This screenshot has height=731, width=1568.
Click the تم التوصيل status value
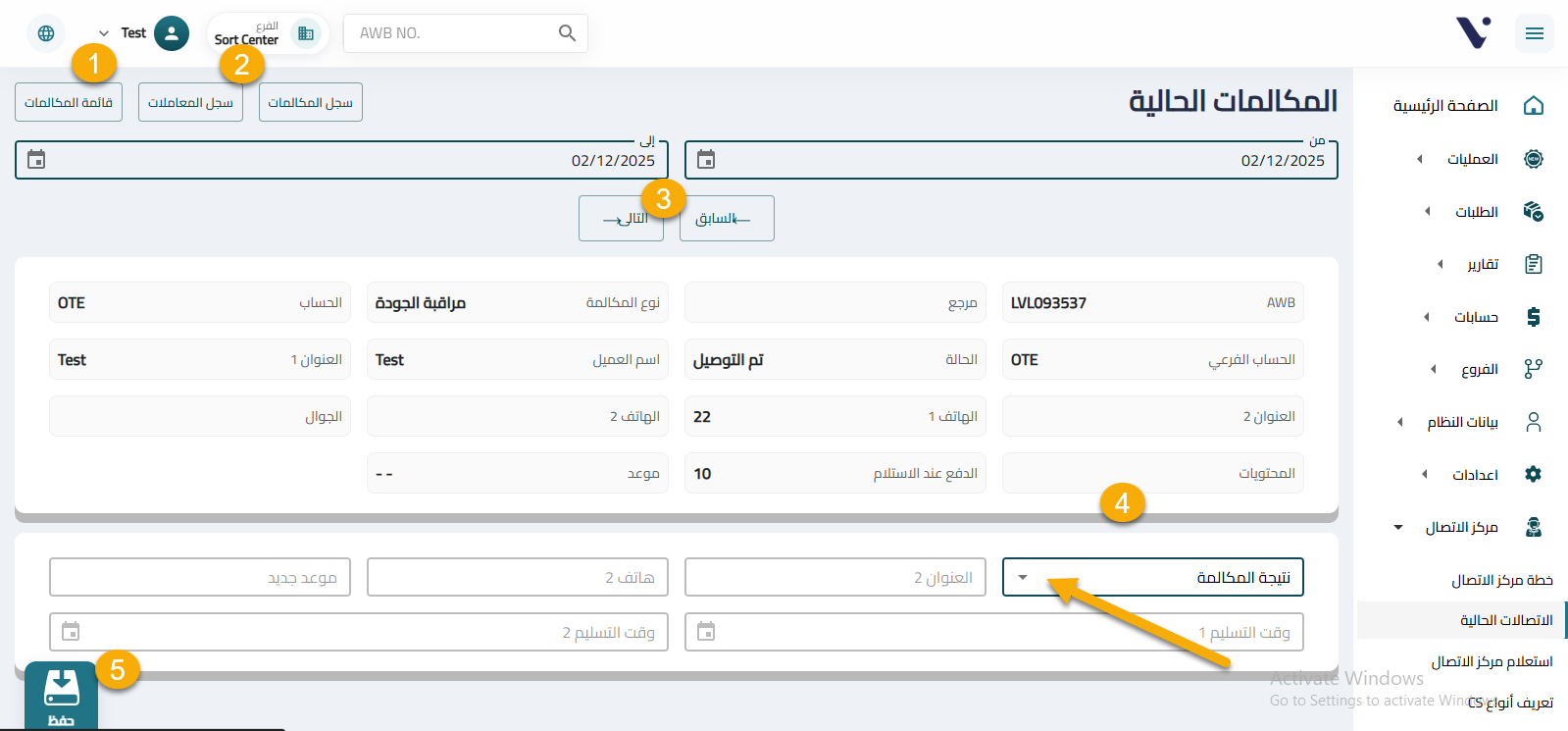click(x=728, y=360)
